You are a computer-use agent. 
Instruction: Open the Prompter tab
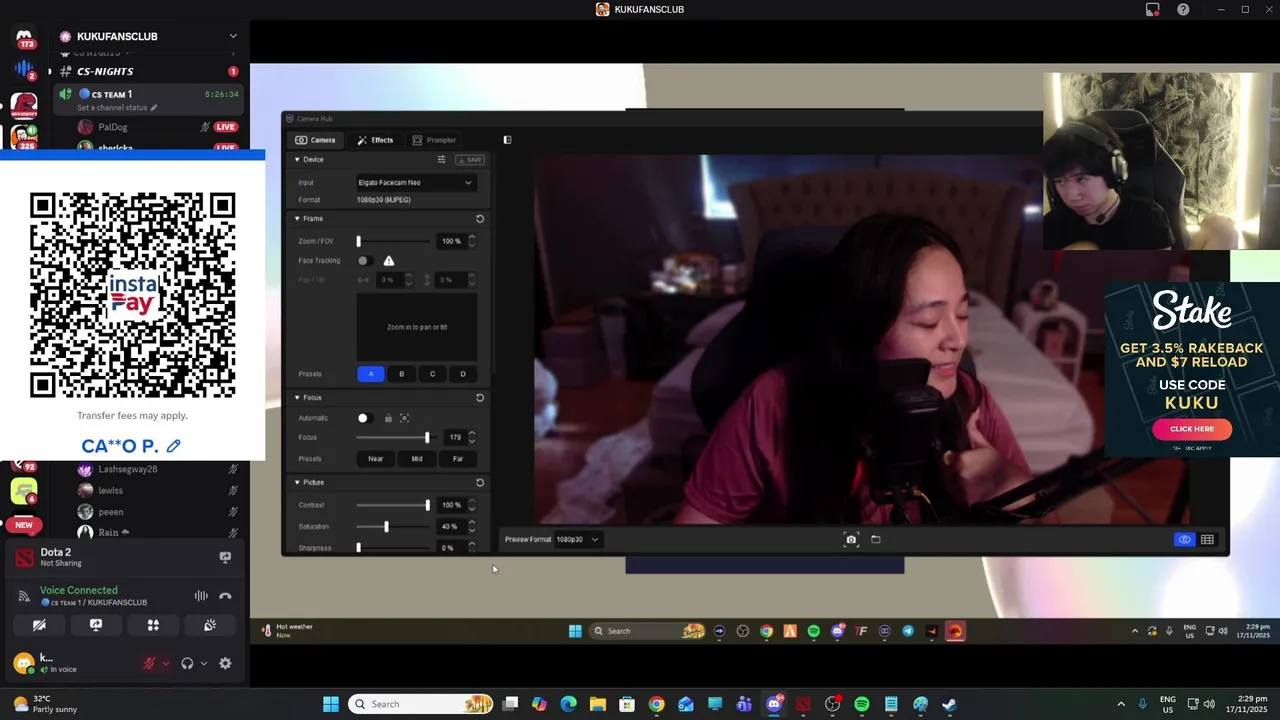click(x=434, y=140)
